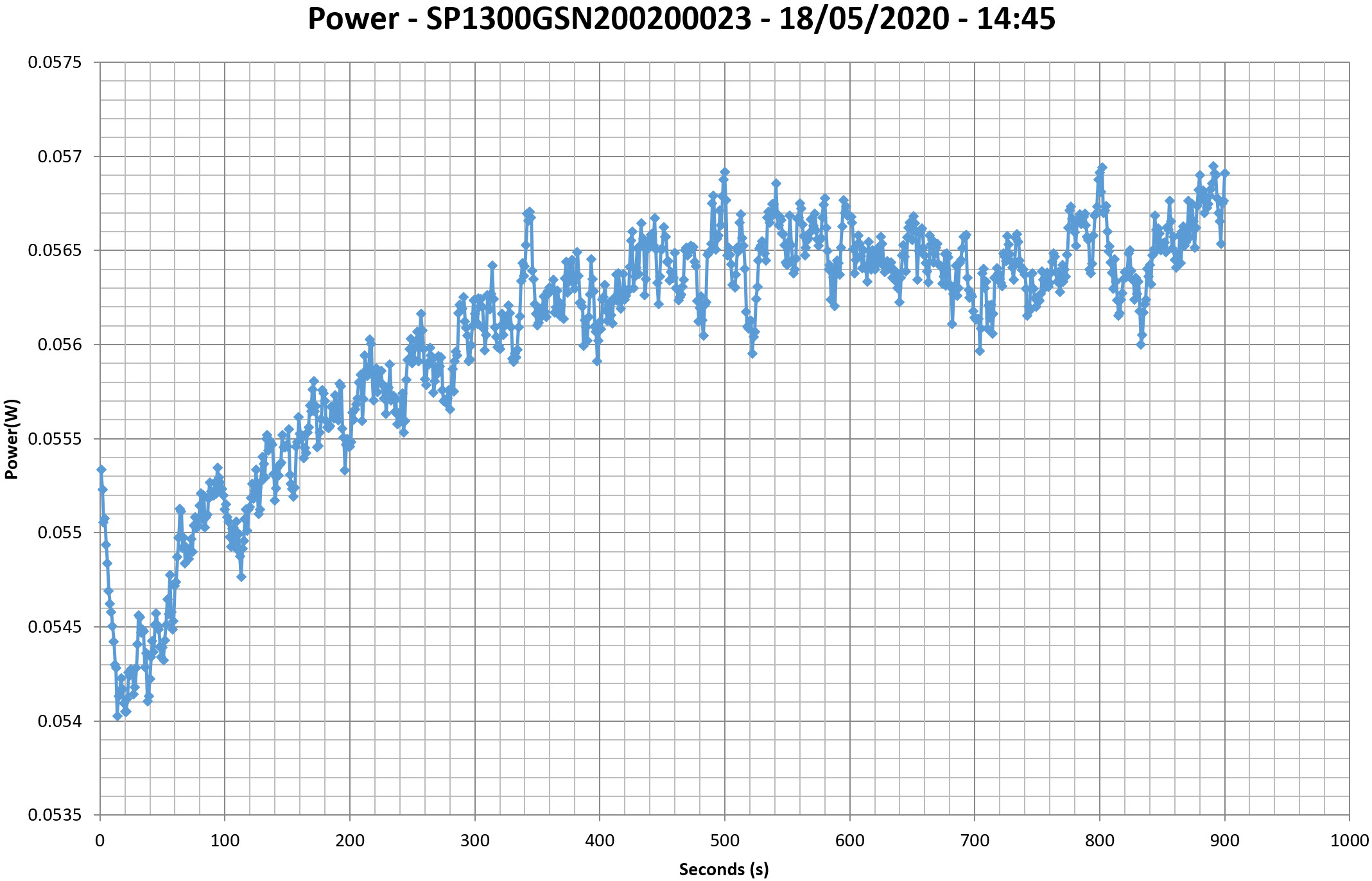Image resolution: width=1372 pixels, height=881 pixels.
Task: Click the 0.0555 y-axis tick label
Action: tap(55, 439)
